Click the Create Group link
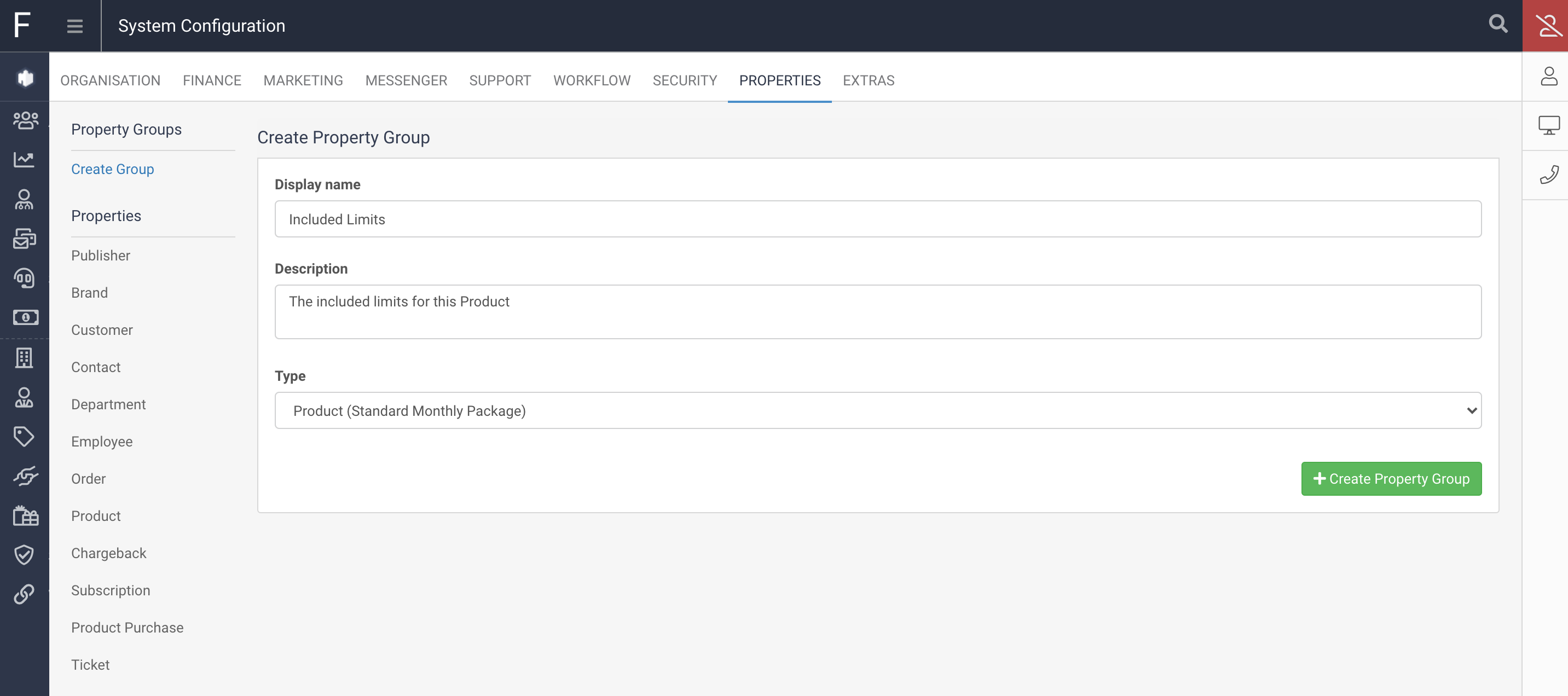The image size is (1568, 696). click(x=112, y=169)
